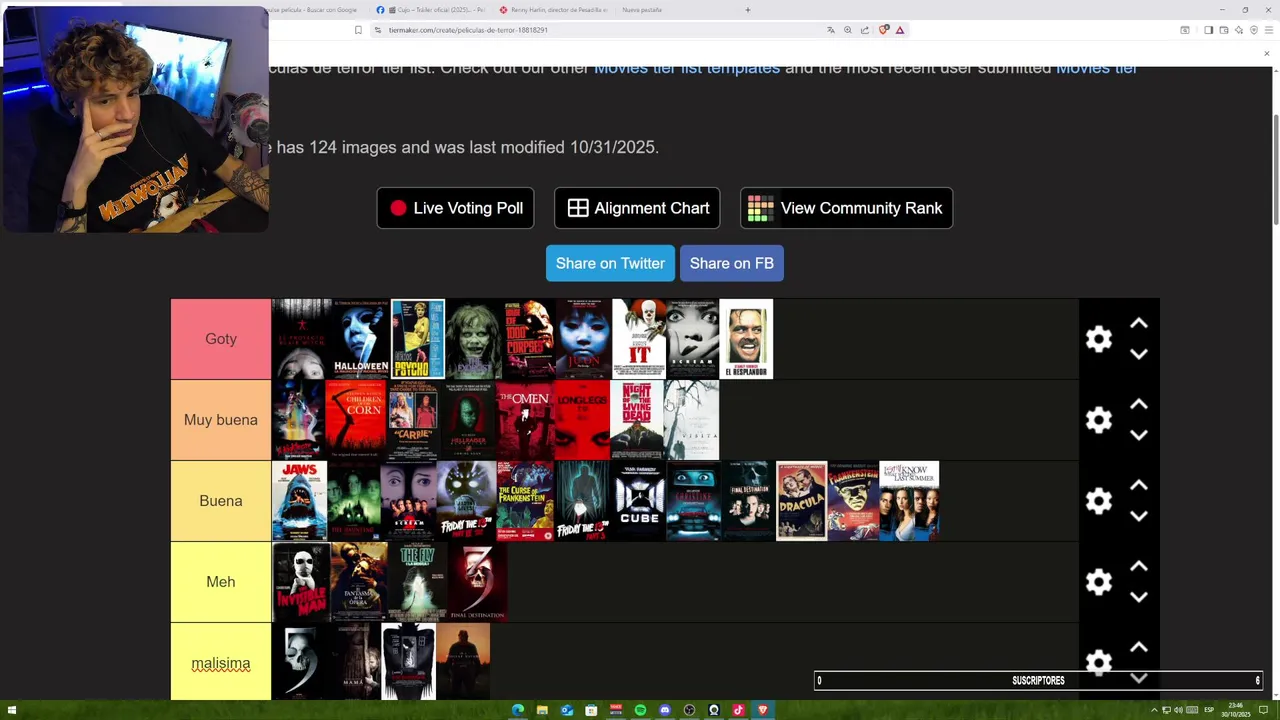Switch to the Cujo trailer browser tab

(432, 10)
